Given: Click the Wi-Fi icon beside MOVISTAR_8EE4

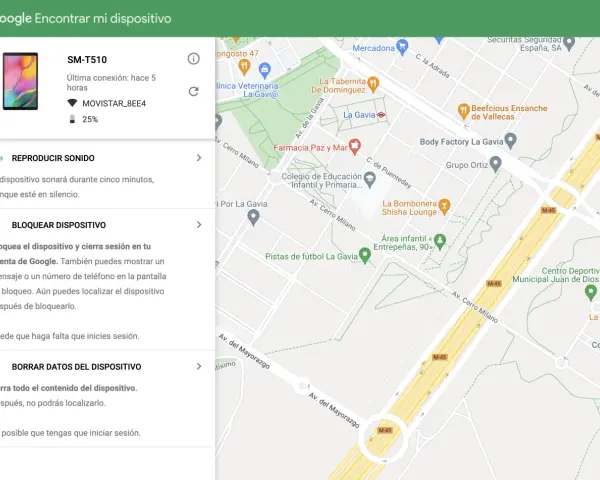Looking at the screenshot, I should (72, 103).
